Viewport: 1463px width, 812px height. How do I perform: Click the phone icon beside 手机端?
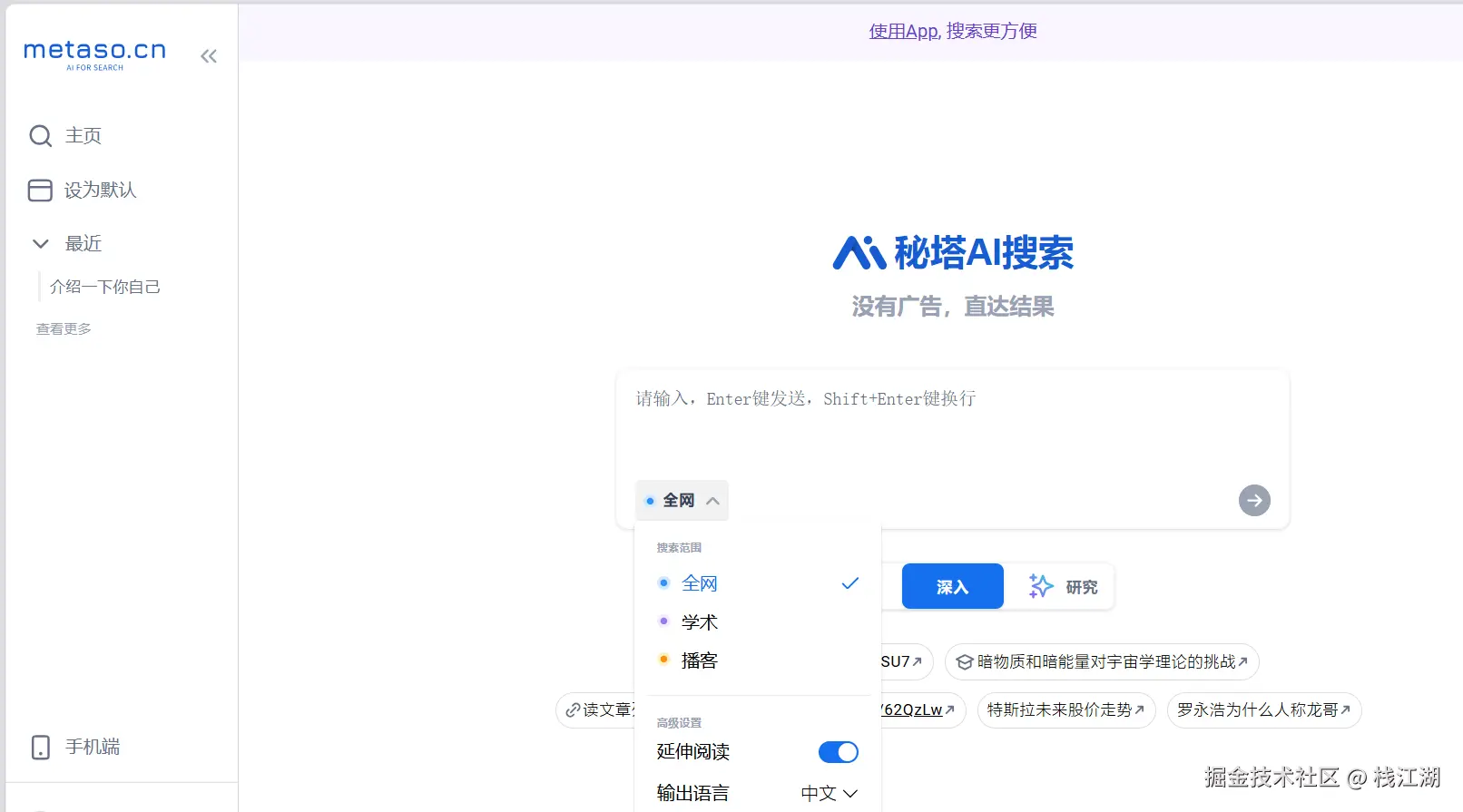41,747
